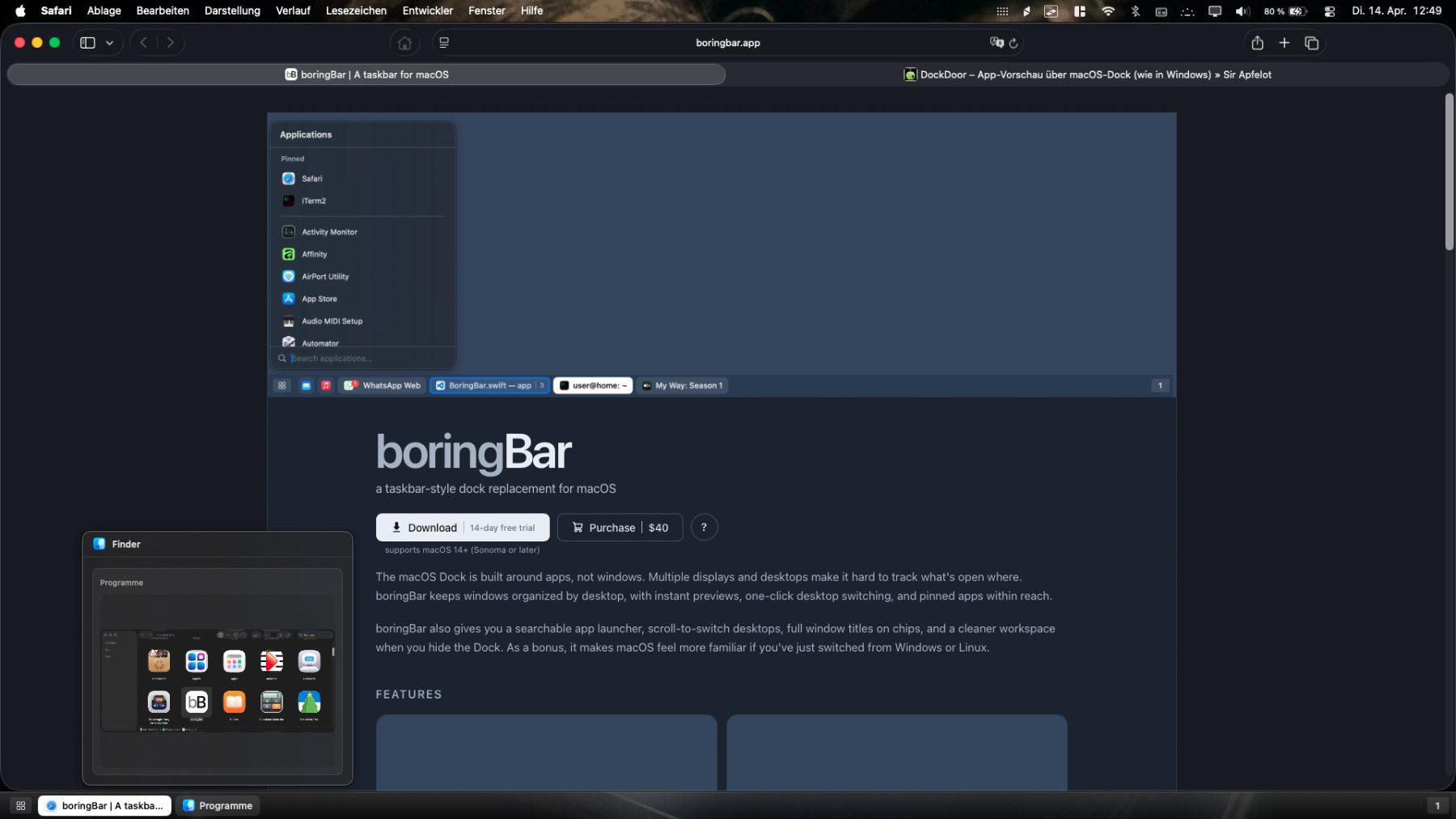
Task: Select the WhatsApp Web chip in demo taskbar
Action: 383,386
